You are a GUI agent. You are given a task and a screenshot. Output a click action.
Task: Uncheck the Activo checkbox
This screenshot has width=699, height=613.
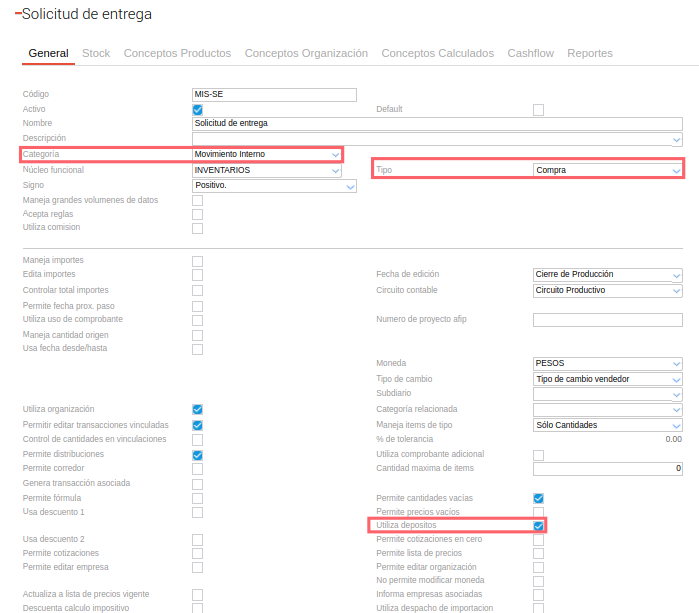(198, 109)
